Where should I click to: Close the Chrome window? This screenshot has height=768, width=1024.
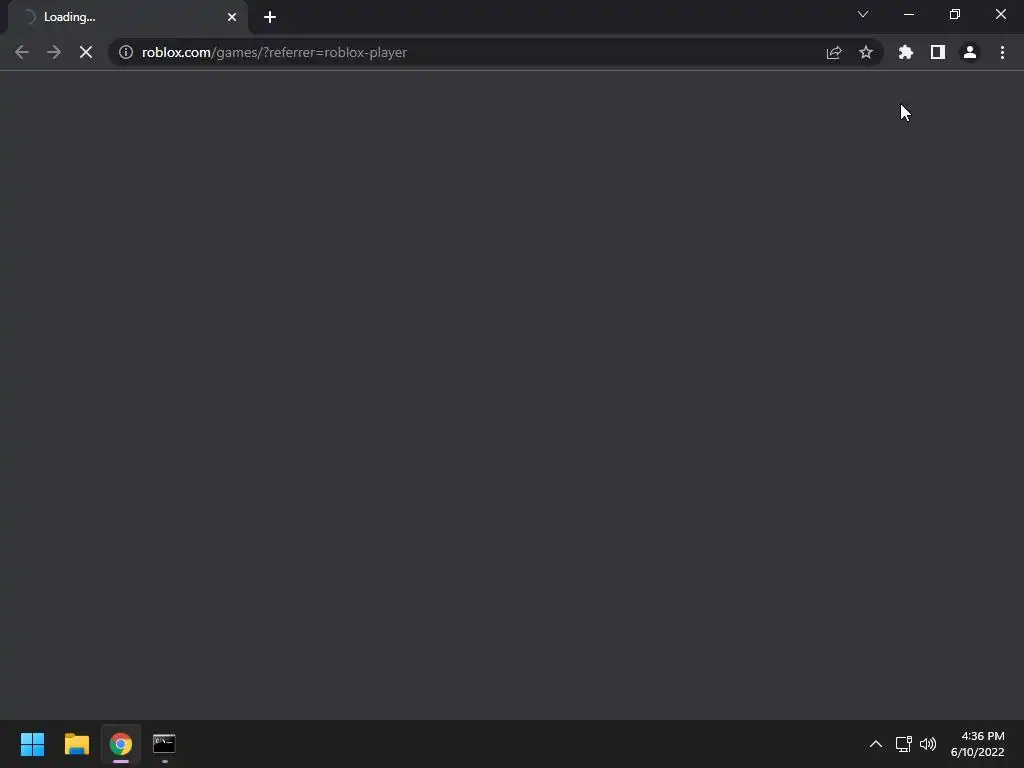point(1000,14)
